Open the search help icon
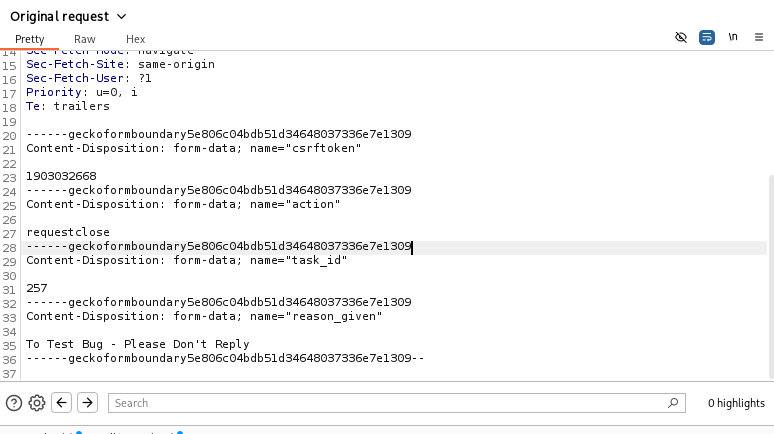The height and width of the screenshot is (434, 774). [x=14, y=403]
